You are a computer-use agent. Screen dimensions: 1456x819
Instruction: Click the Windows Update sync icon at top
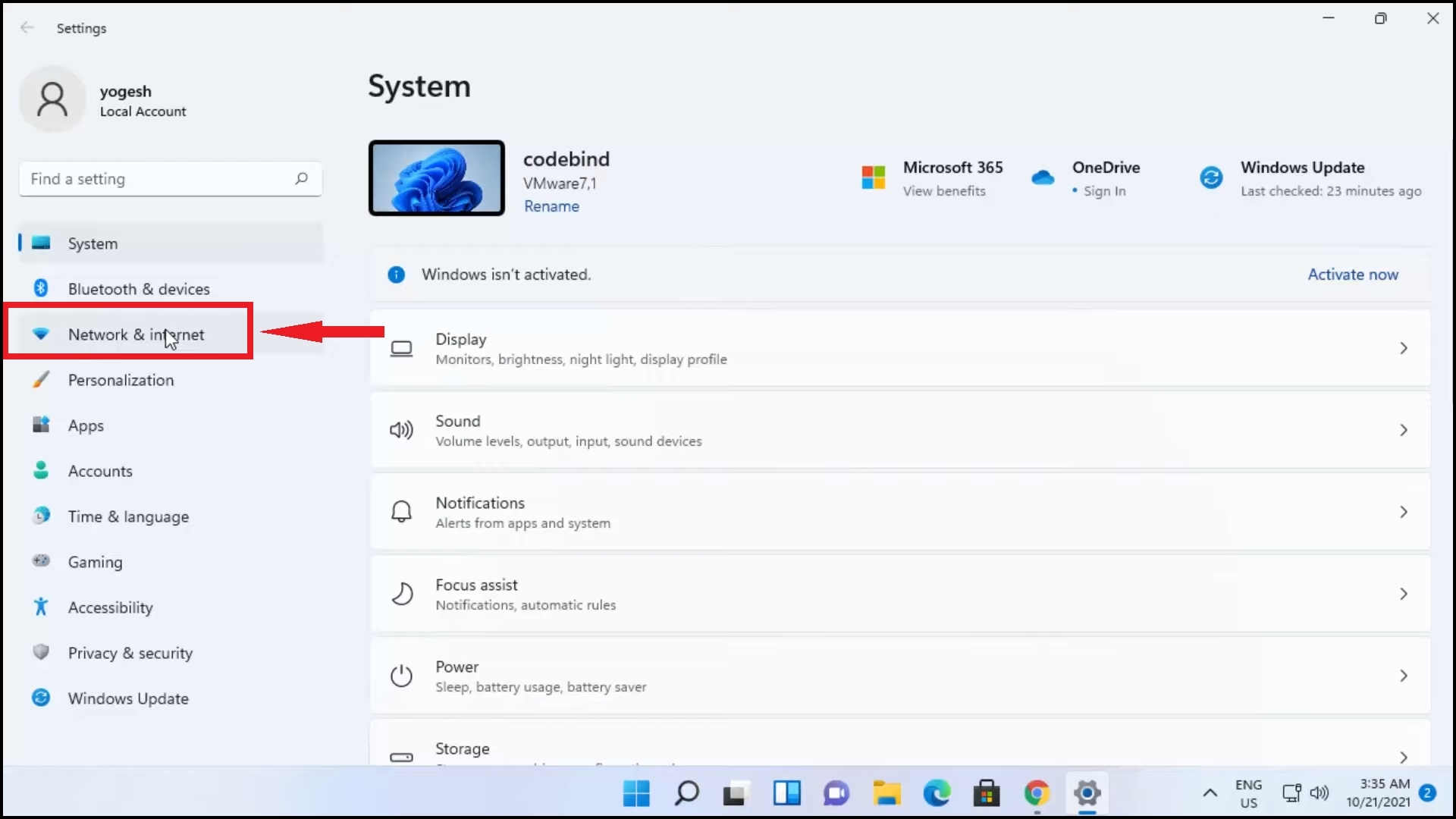[1211, 178]
